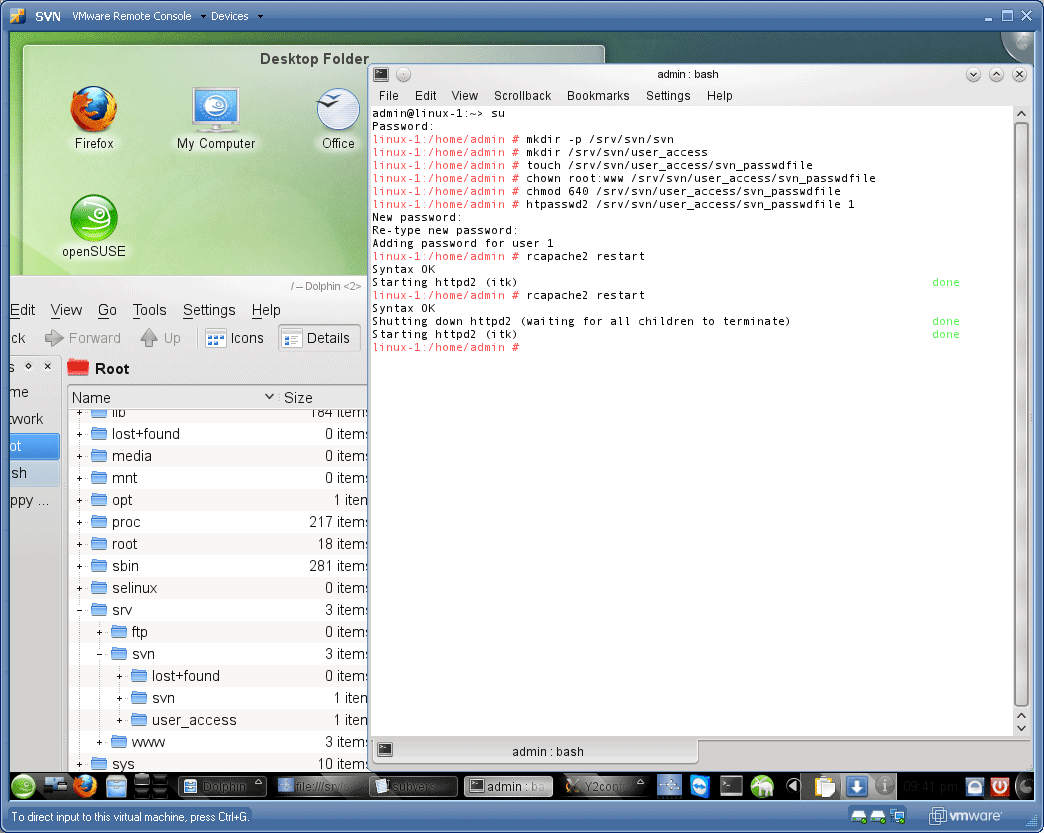This screenshot has width=1044, height=833.
Task: Open Dolphin's Go menu
Action: click(x=107, y=310)
